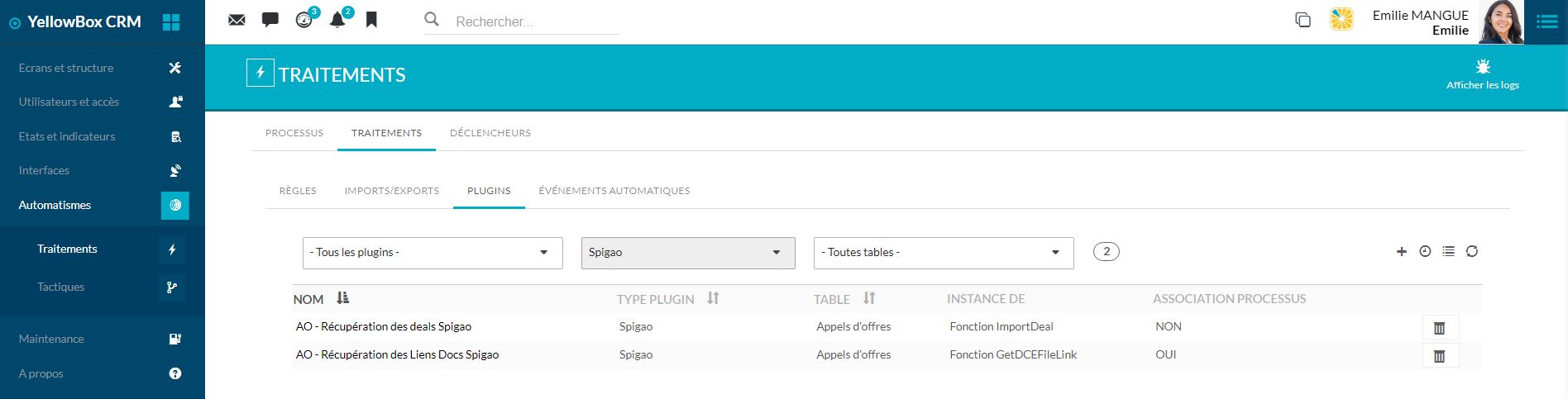Open the Imports/Exports sub-tab

coord(392,191)
